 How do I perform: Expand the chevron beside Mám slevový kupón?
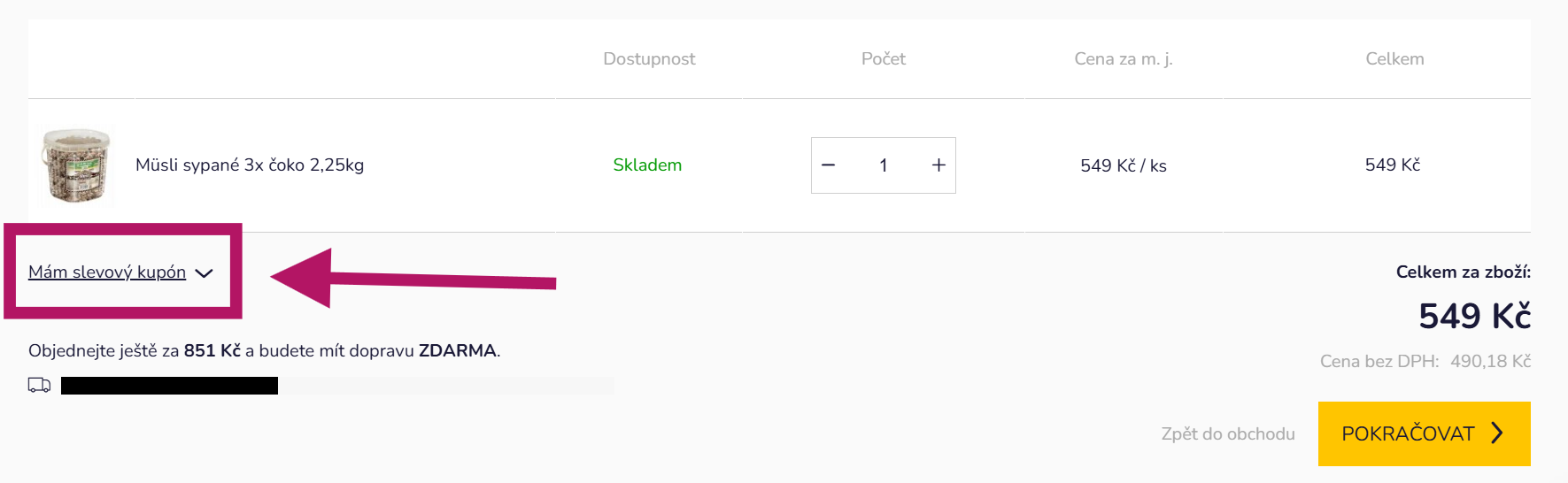205,273
